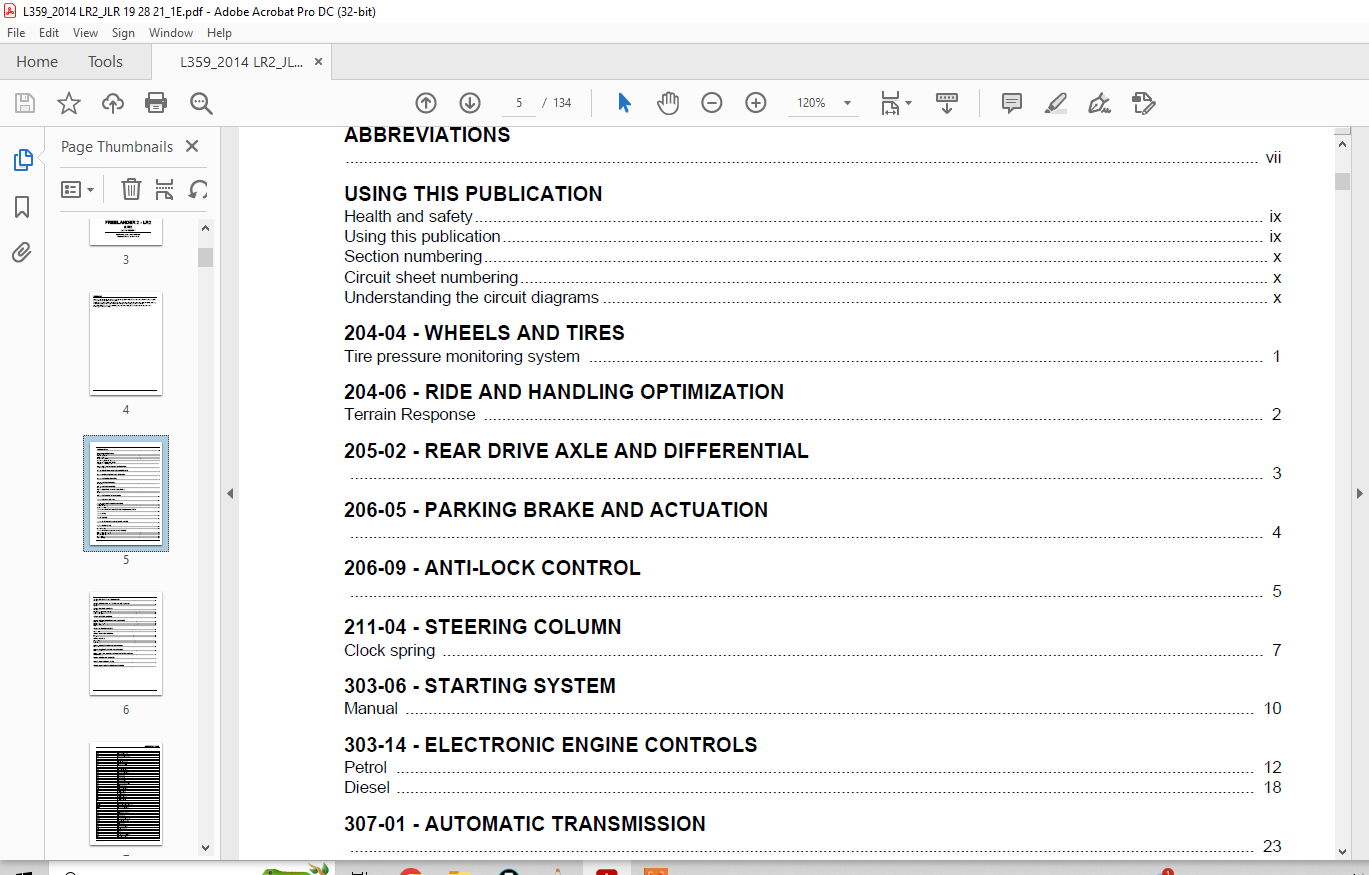The image size is (1369, 875).
Task: Click the page break thumbnails icon
Action: (165, 189)
